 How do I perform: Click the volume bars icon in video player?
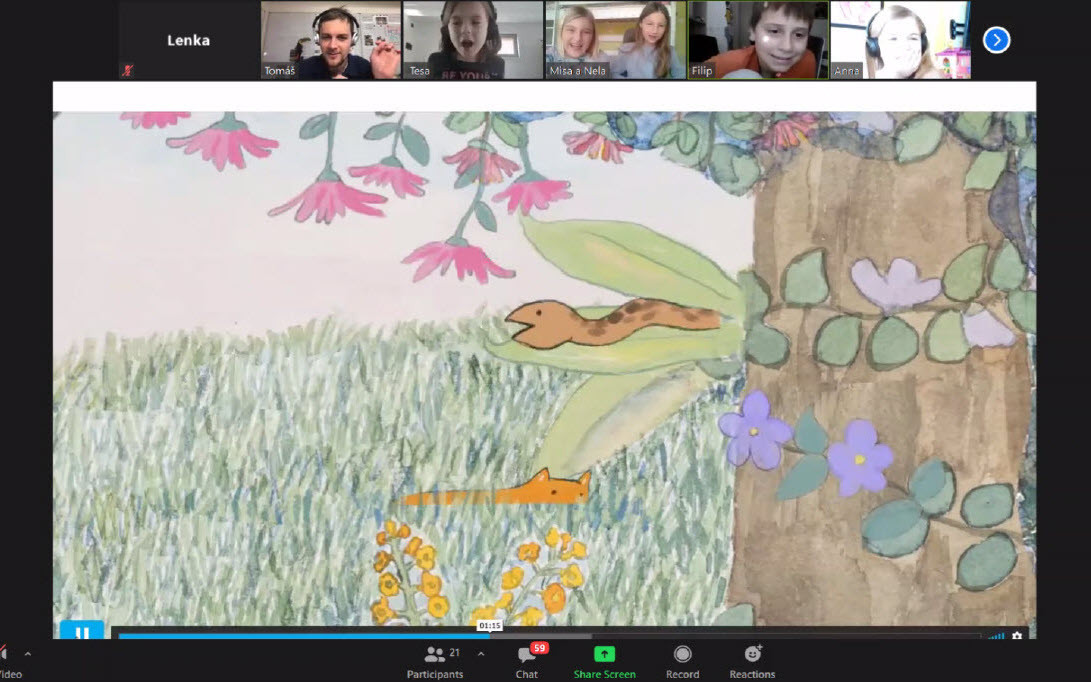point(996,635)
